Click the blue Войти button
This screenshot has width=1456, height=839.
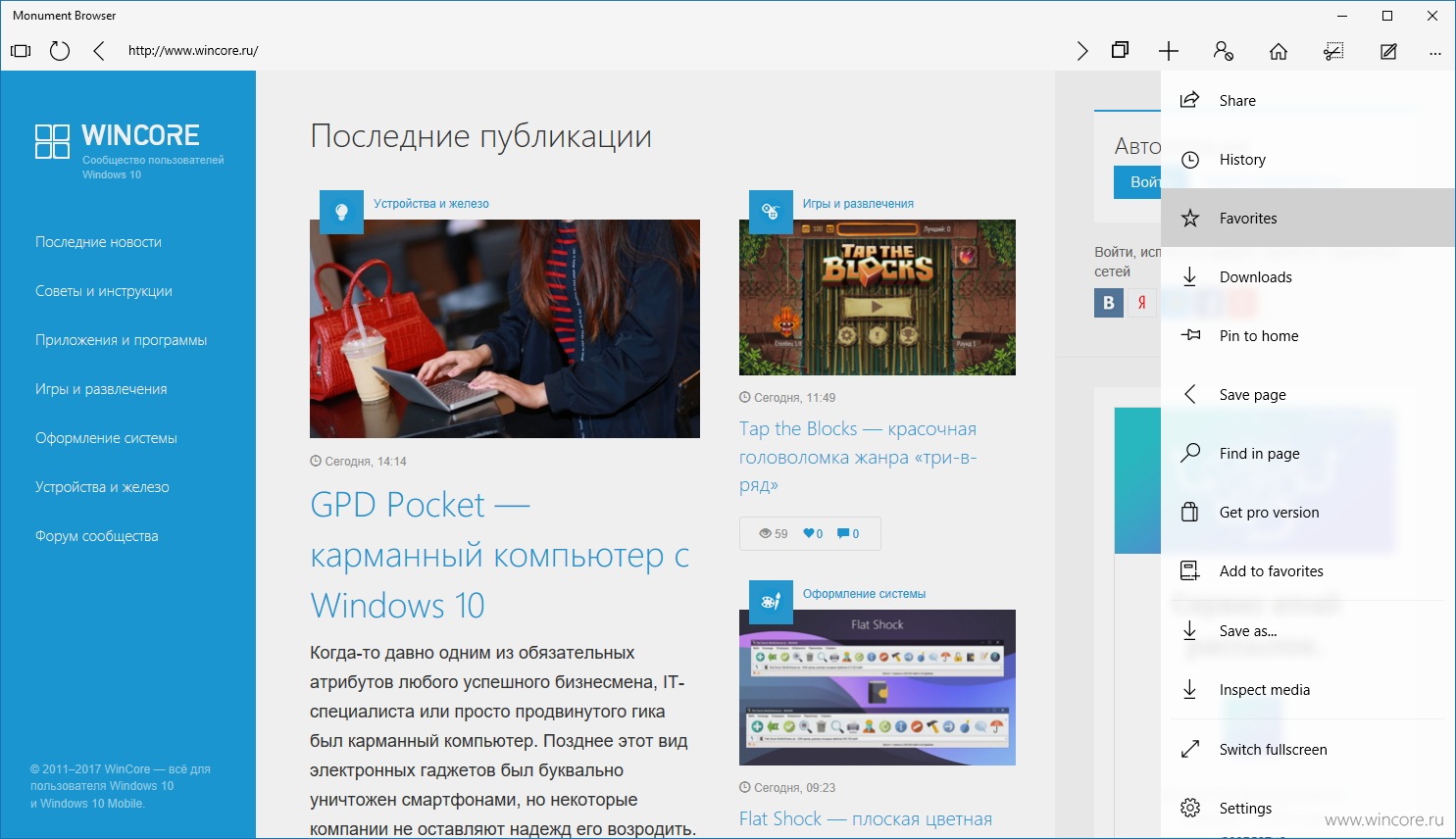coord(1138,182)
